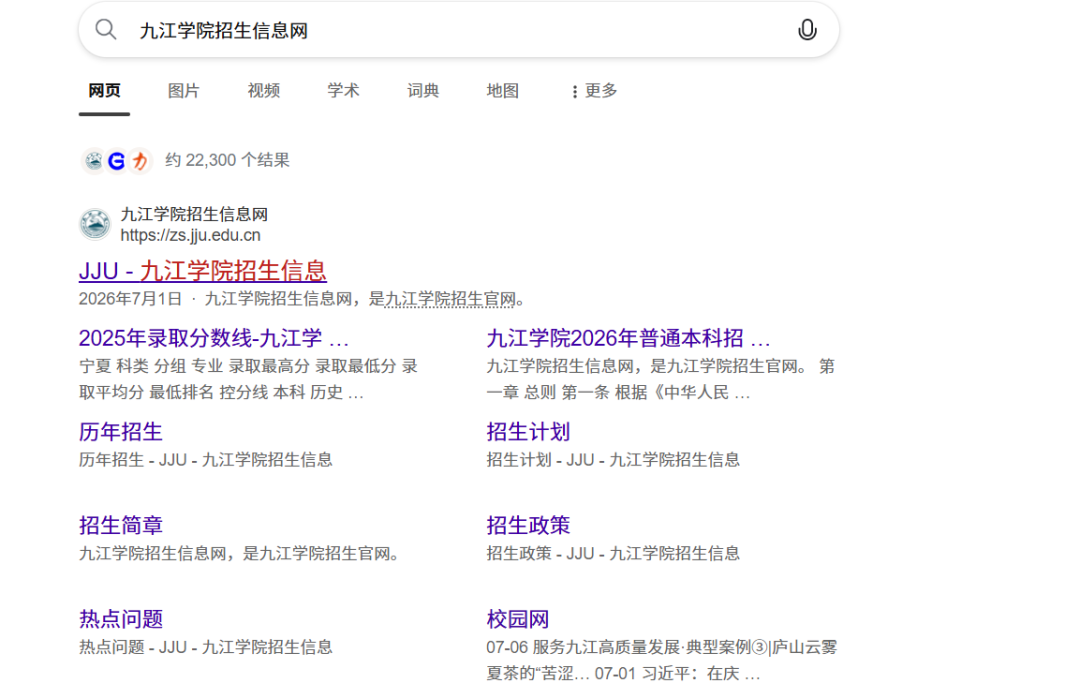Switch to the 视频 tab
1080x698 pixels.
[x=263, y=90]
